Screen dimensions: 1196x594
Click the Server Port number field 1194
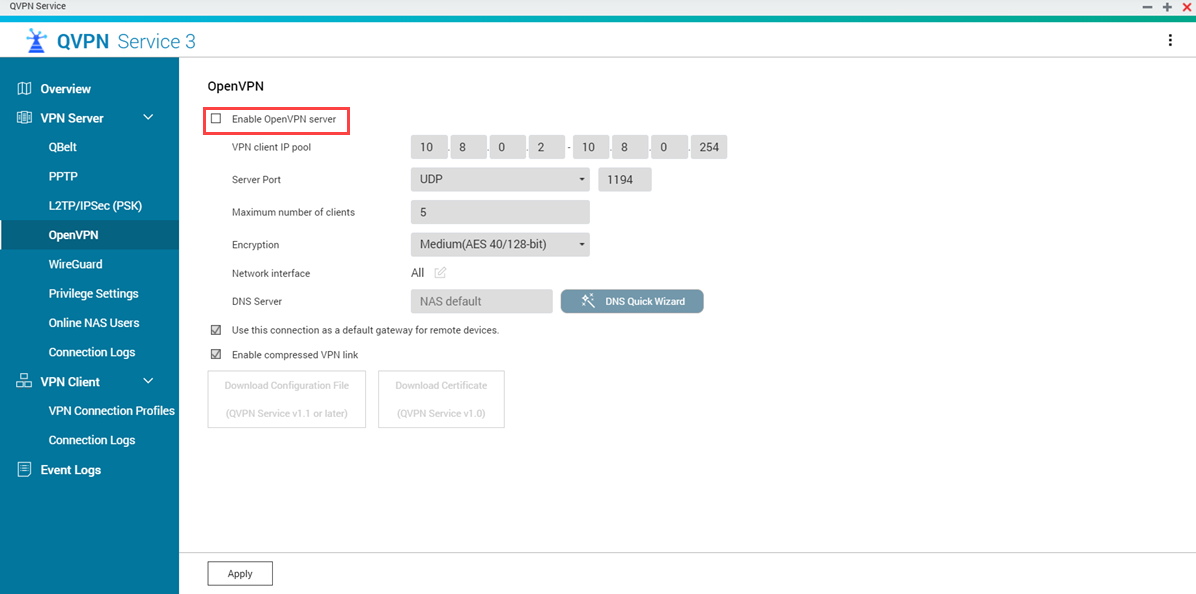[x=625, y=179]
